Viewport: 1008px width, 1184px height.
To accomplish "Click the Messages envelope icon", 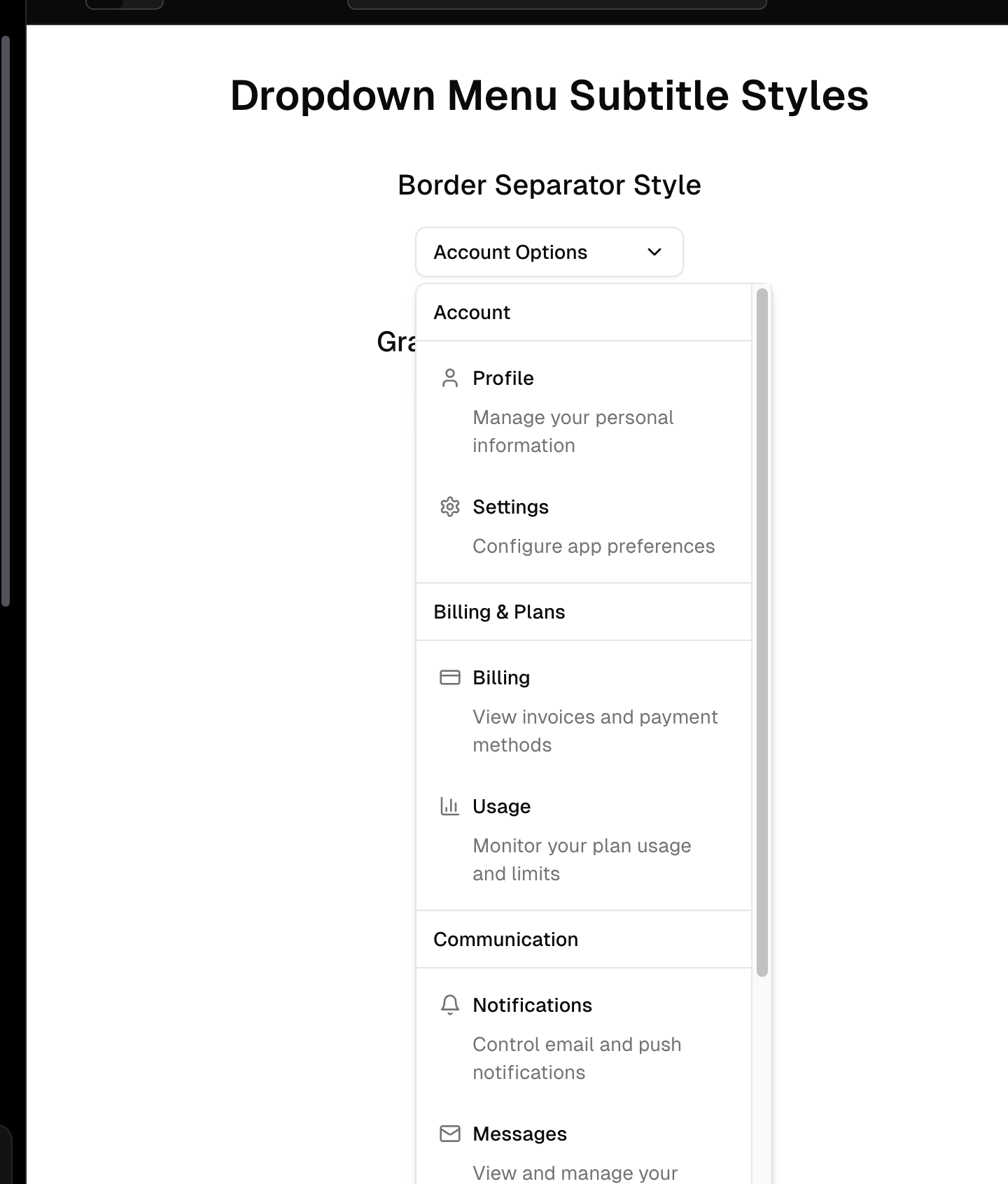I will (449, 1134).
